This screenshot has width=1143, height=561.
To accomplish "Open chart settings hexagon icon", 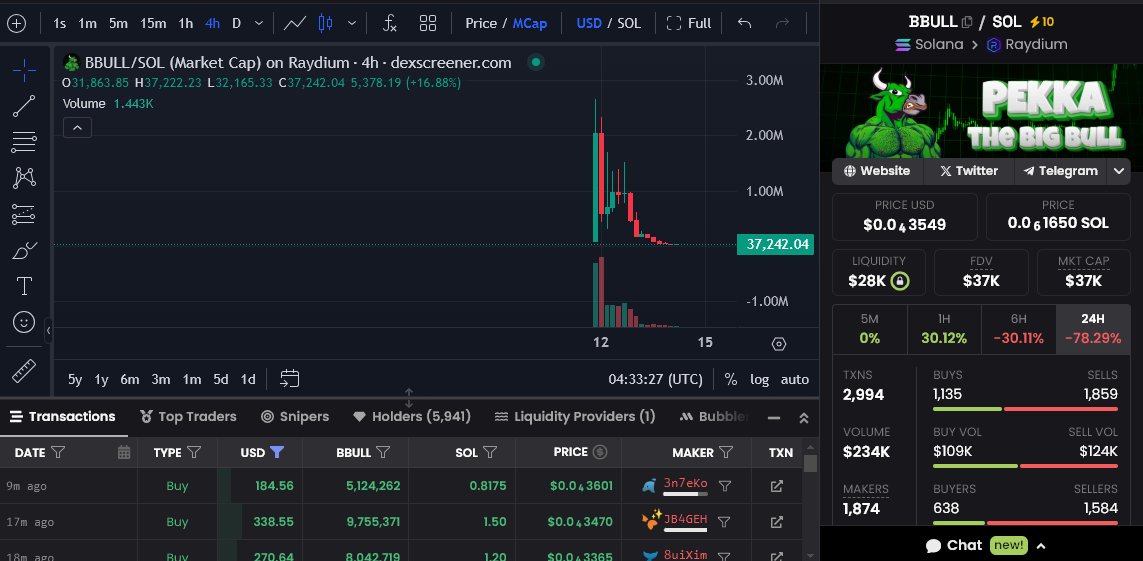I will (x=779, y=344).
